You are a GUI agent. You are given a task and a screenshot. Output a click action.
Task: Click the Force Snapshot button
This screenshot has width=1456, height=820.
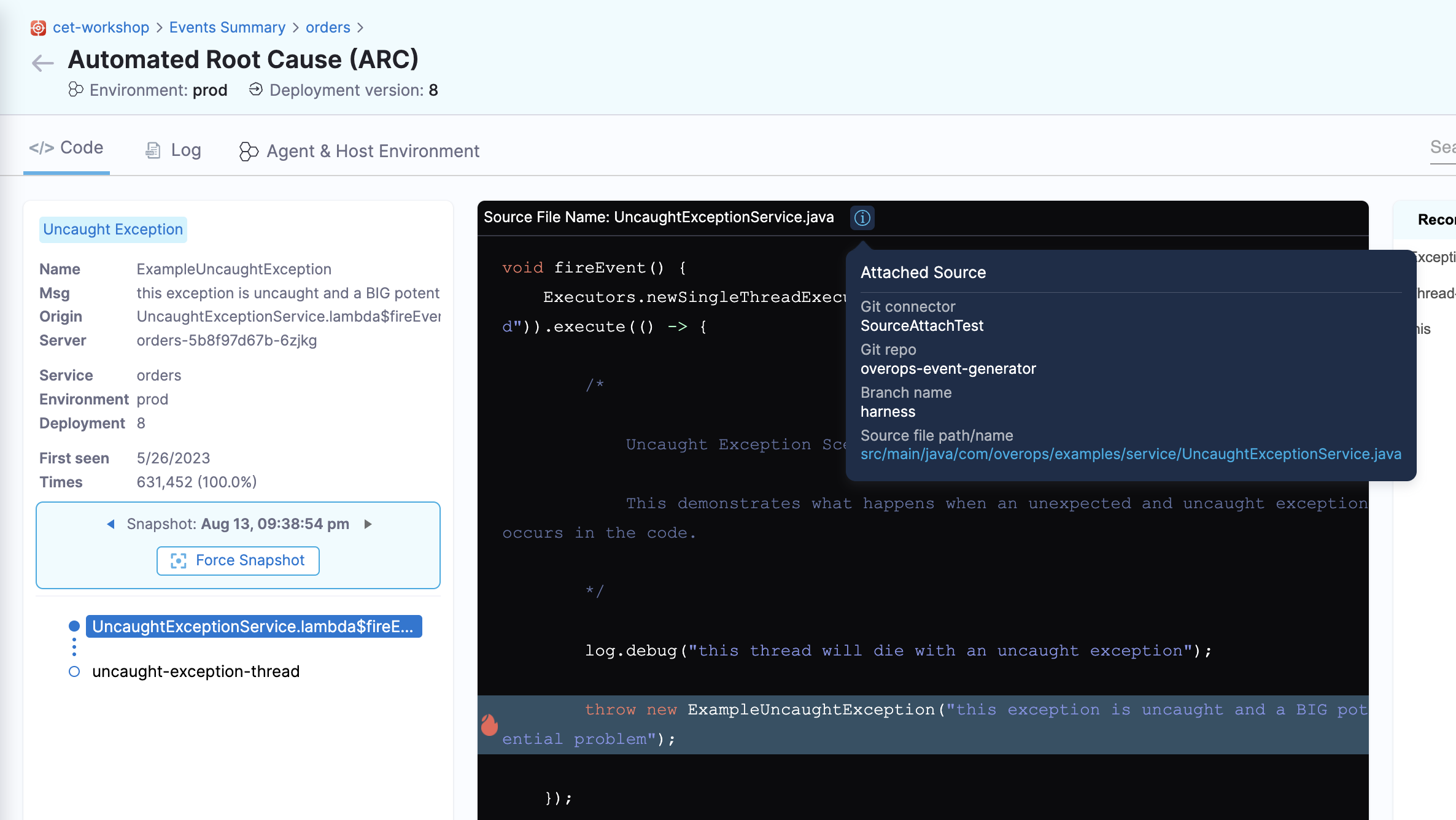[238, 560]
